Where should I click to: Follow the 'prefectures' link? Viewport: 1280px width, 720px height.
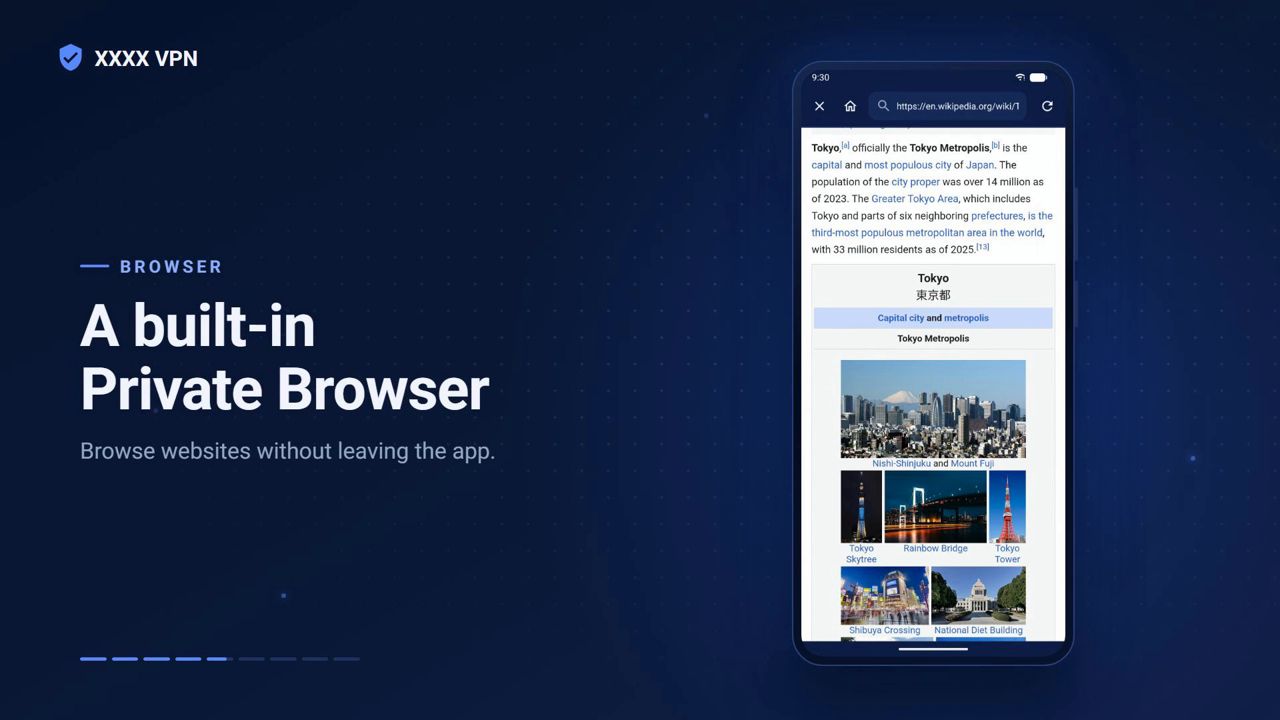point(997,216)
